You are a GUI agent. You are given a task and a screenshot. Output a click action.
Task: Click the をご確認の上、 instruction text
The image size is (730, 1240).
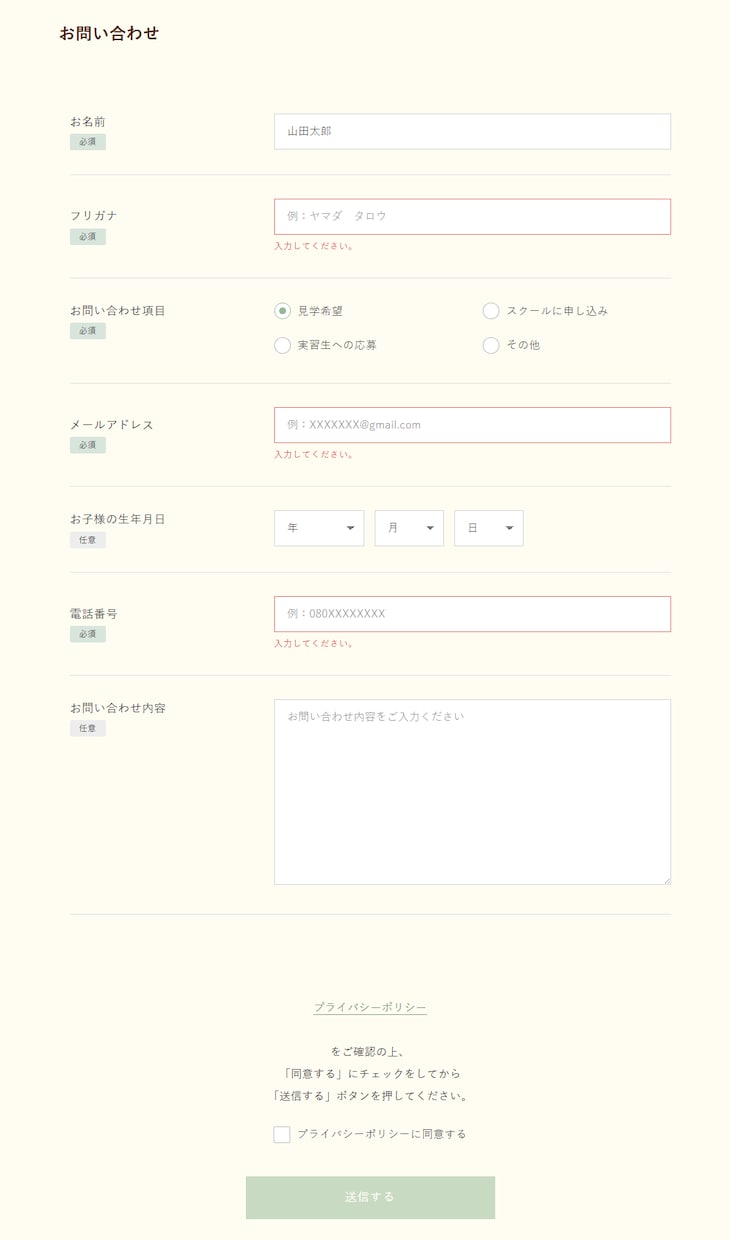tap(370, 1052)
